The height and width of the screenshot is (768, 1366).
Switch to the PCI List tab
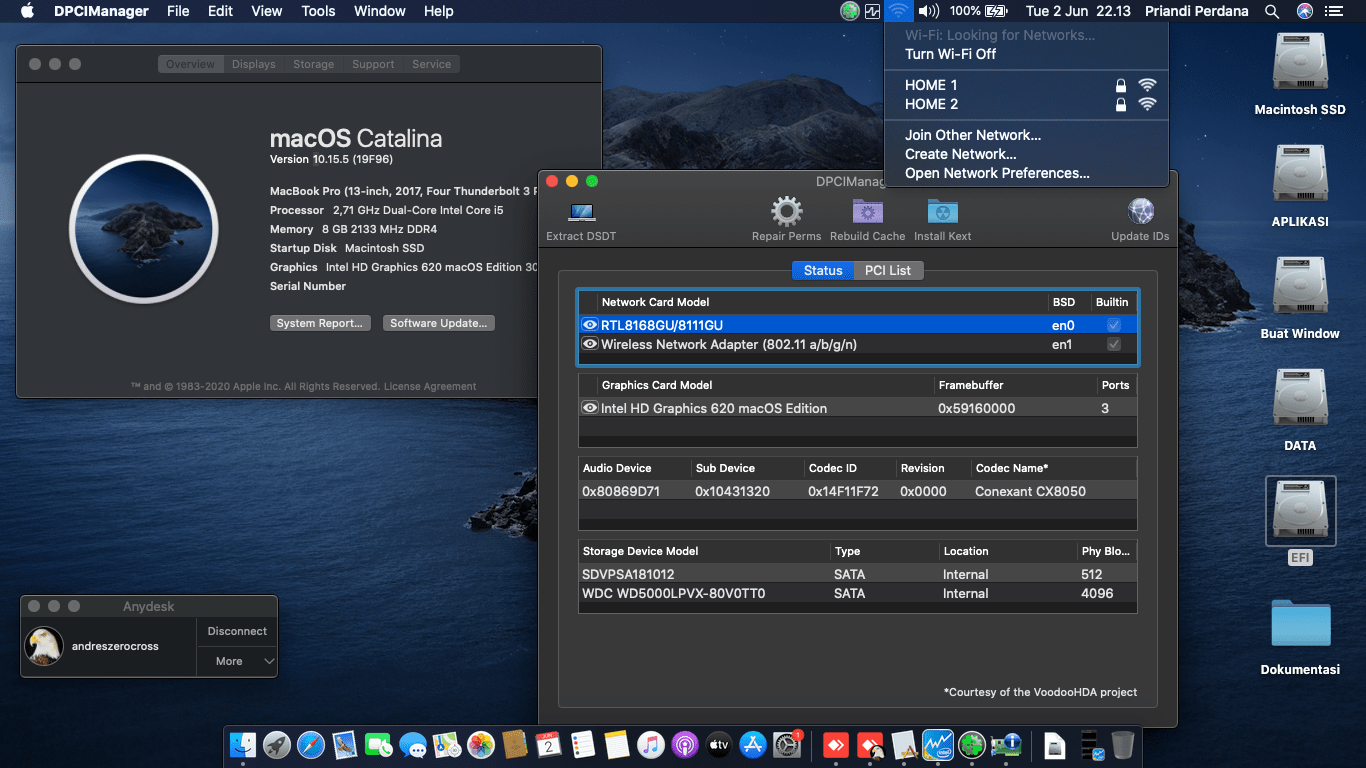pos(888,270)
